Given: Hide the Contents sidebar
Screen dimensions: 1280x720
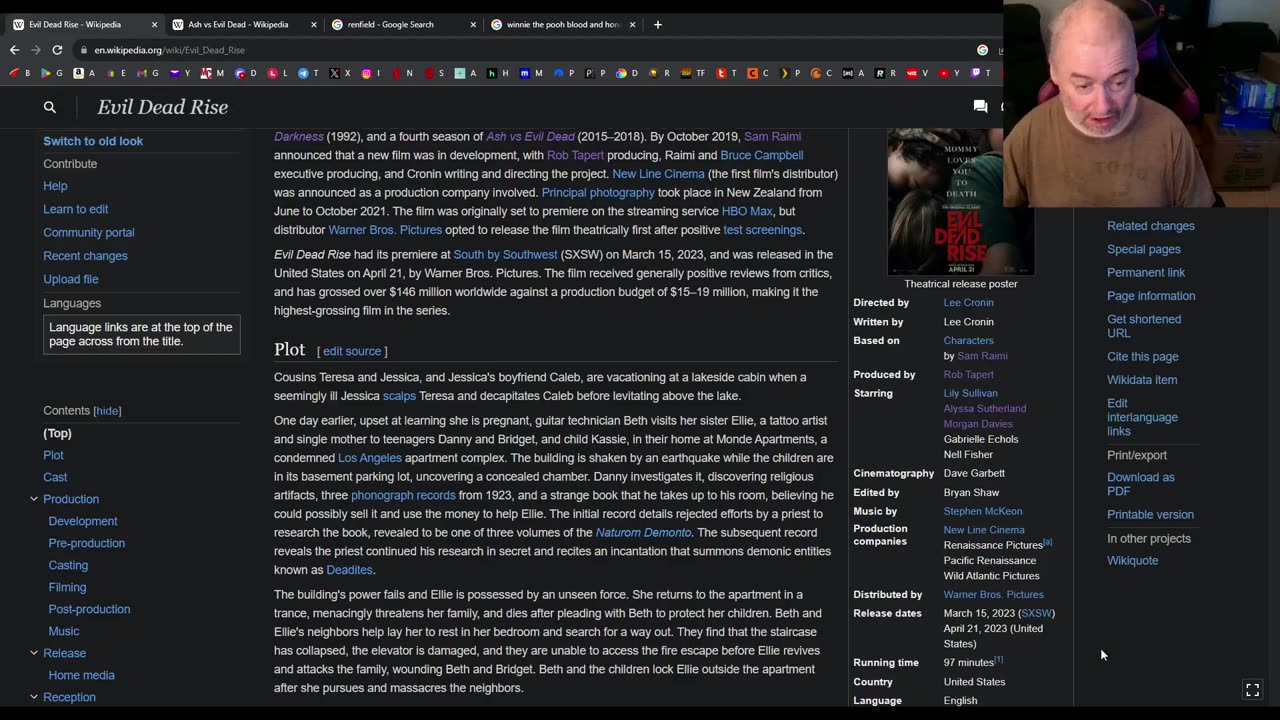Looking at the screenshot, I should (107, 411).
